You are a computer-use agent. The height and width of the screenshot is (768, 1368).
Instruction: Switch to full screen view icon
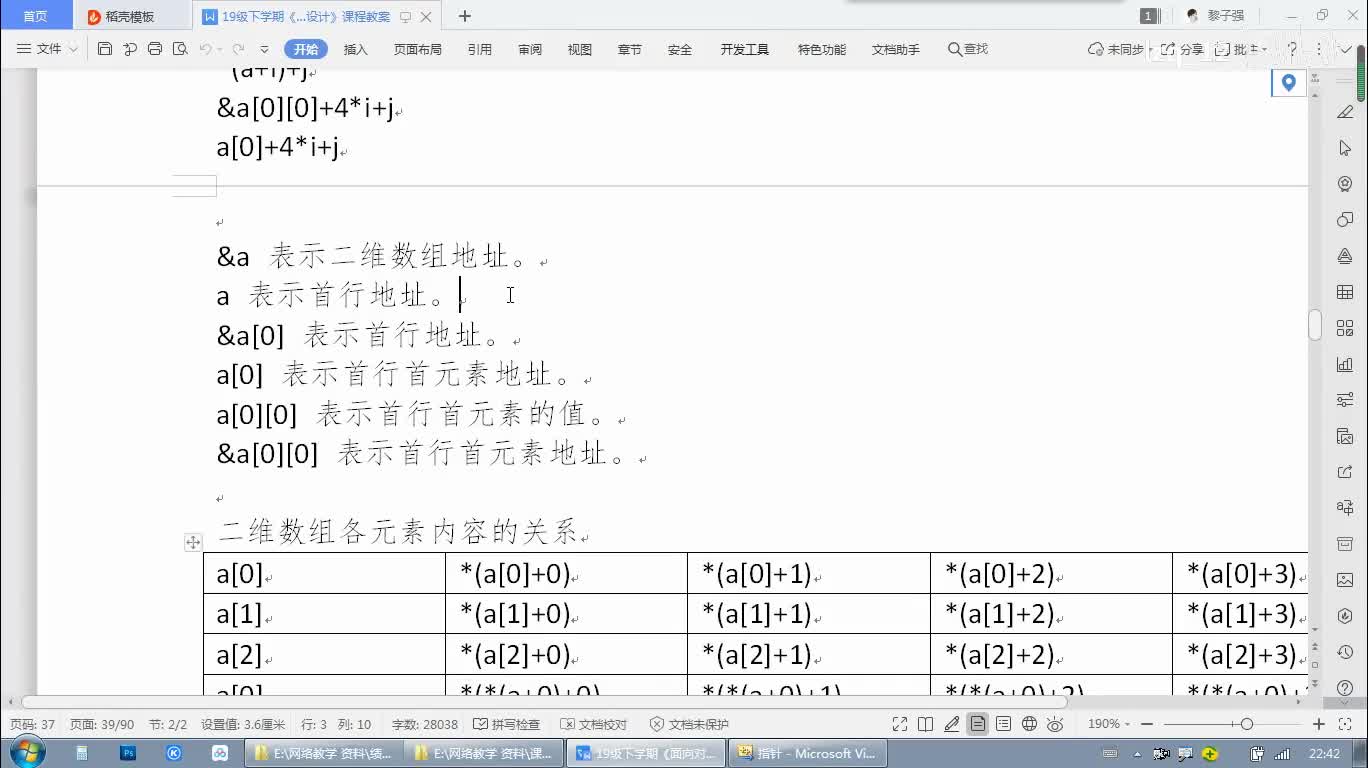(x=900, y=724)
